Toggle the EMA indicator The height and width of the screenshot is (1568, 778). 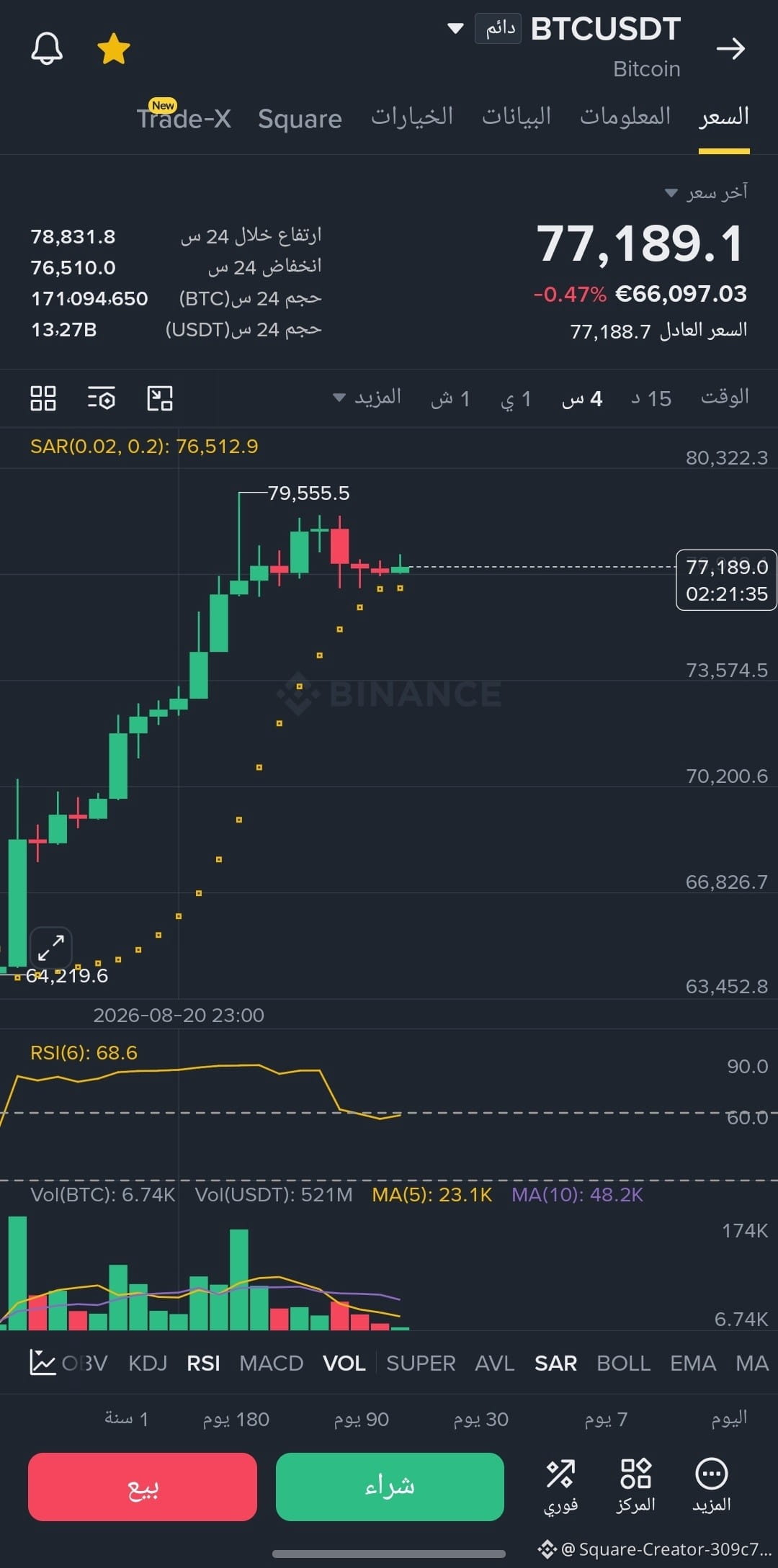[693, 1363]
